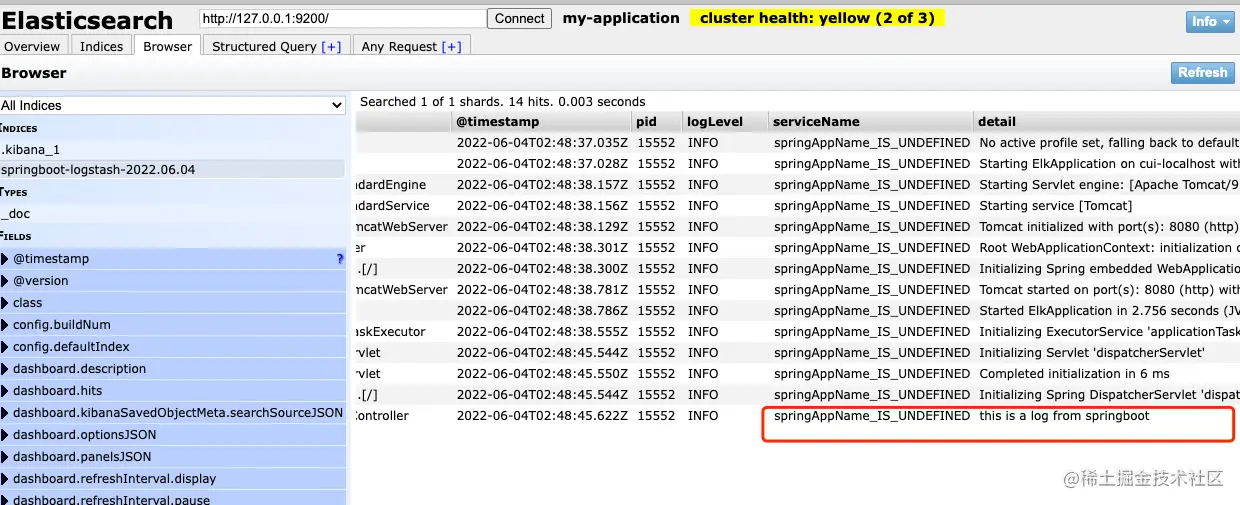The height and width of the screenshot is (505, 1240).
Task: Click the my-application cluster name
Action: tap(621, 18)
